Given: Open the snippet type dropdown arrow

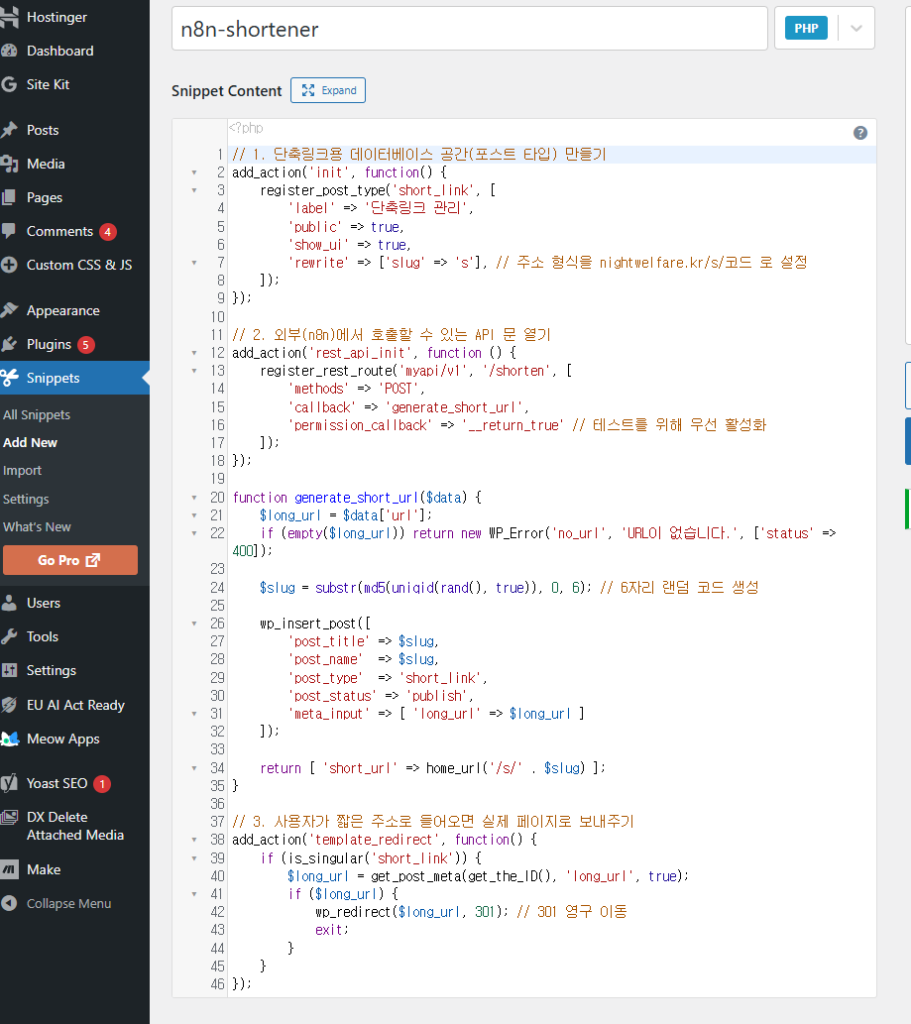Looking at the screenshot, I should tap(856, 29).
